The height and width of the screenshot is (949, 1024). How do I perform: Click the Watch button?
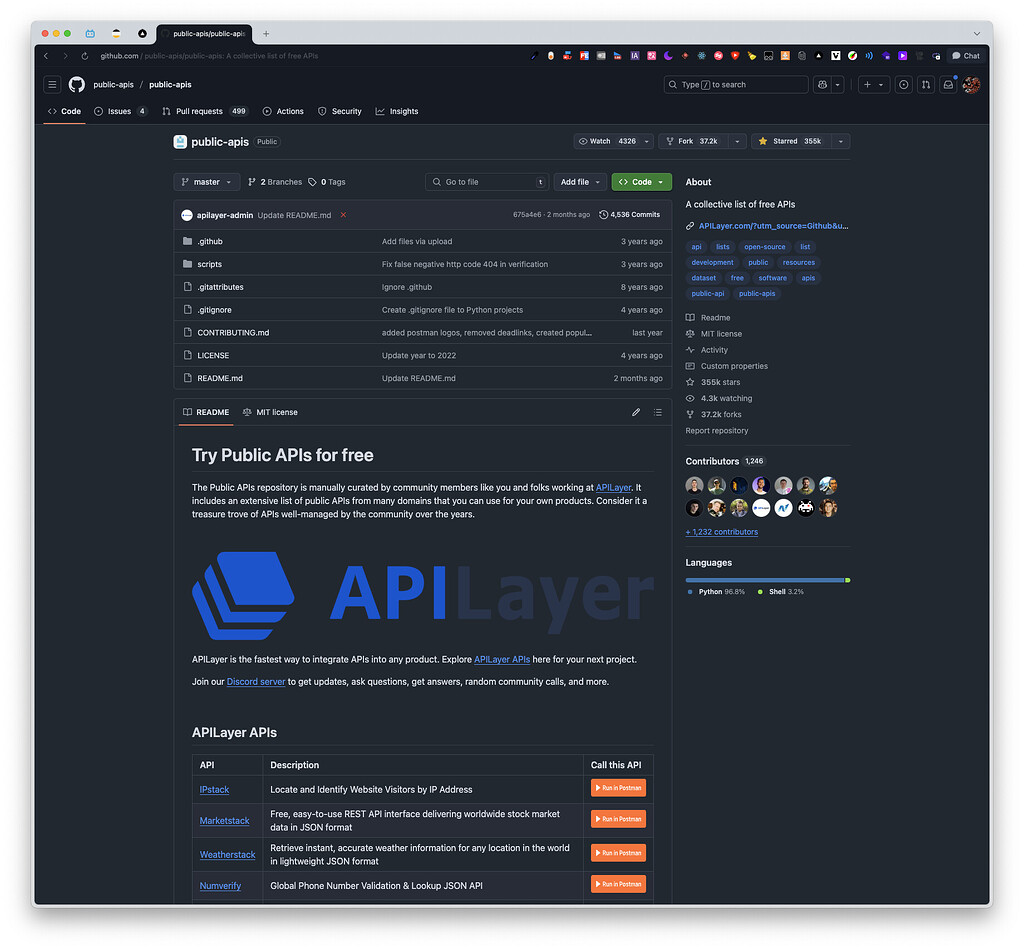(606, 141)
